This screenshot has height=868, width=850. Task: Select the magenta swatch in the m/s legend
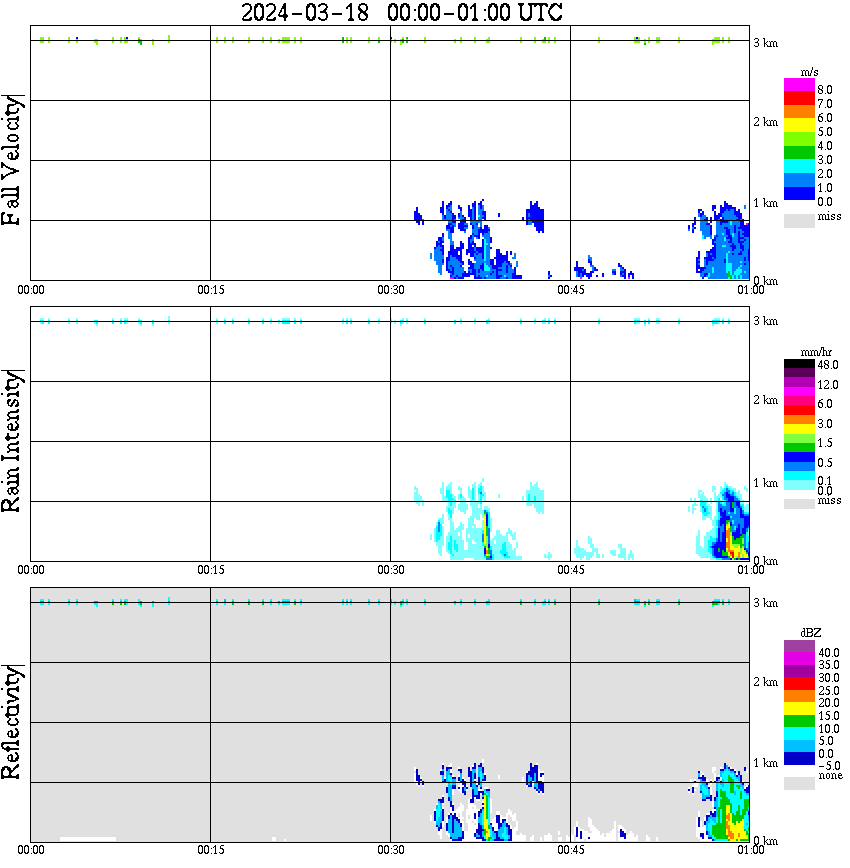(x=800, y=85)
